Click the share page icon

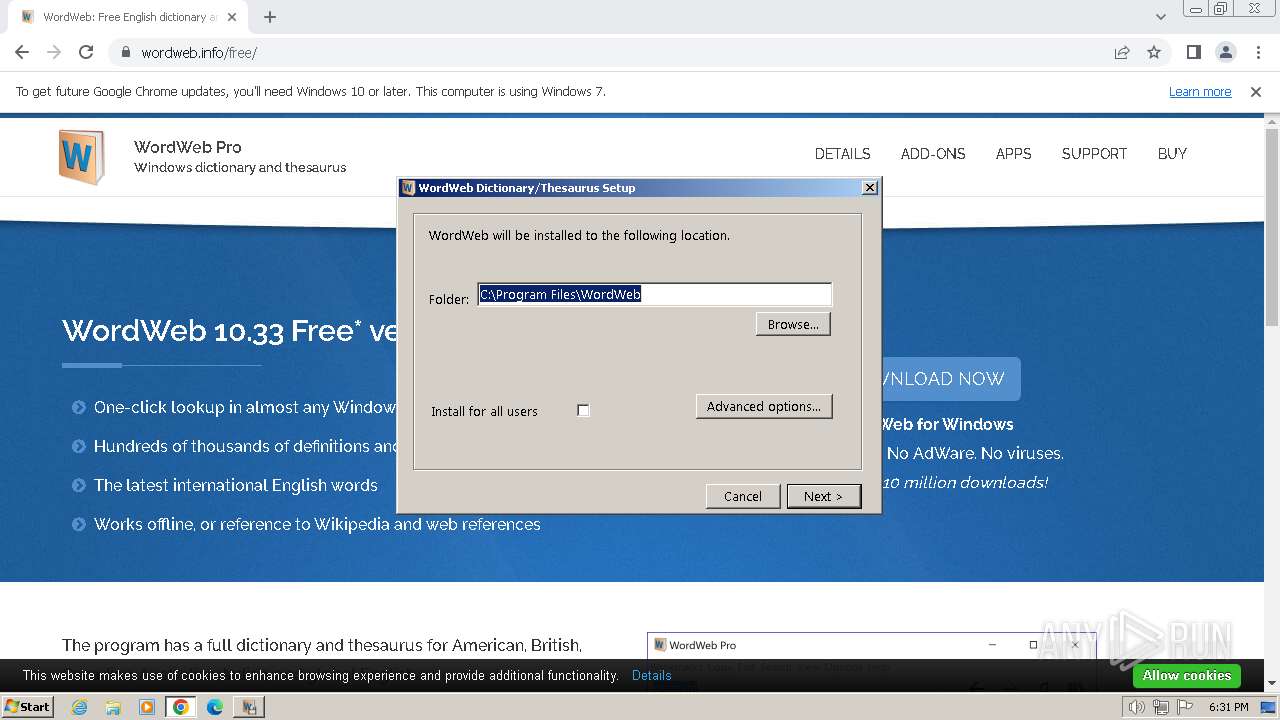1122,52
